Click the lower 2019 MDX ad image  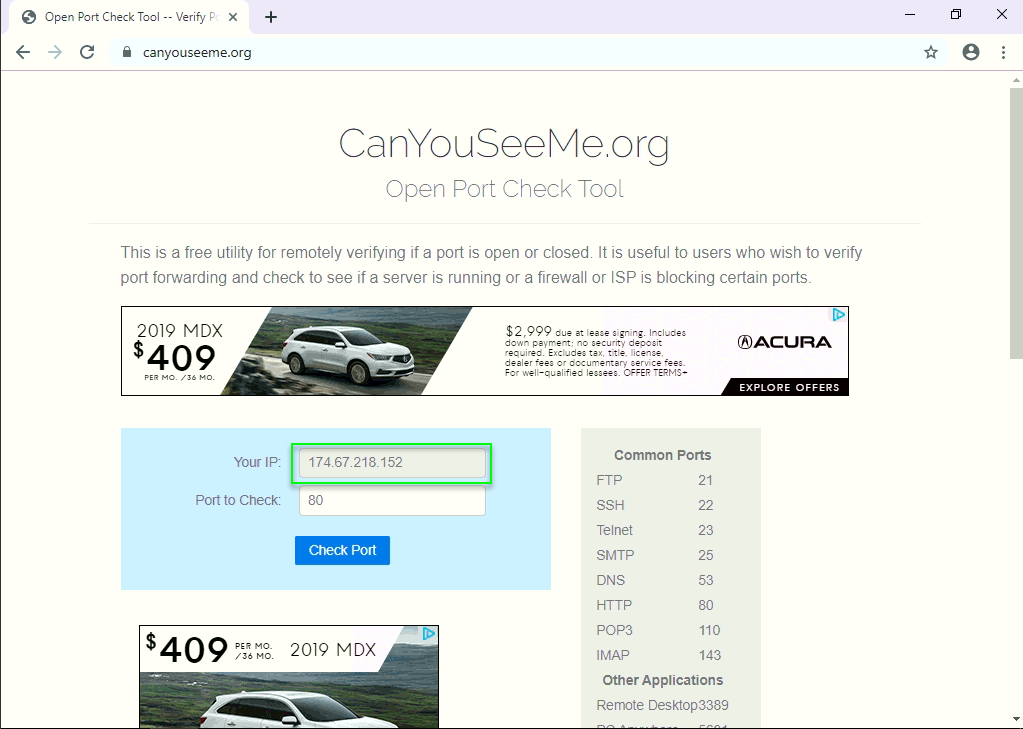(x=288, y=677)
